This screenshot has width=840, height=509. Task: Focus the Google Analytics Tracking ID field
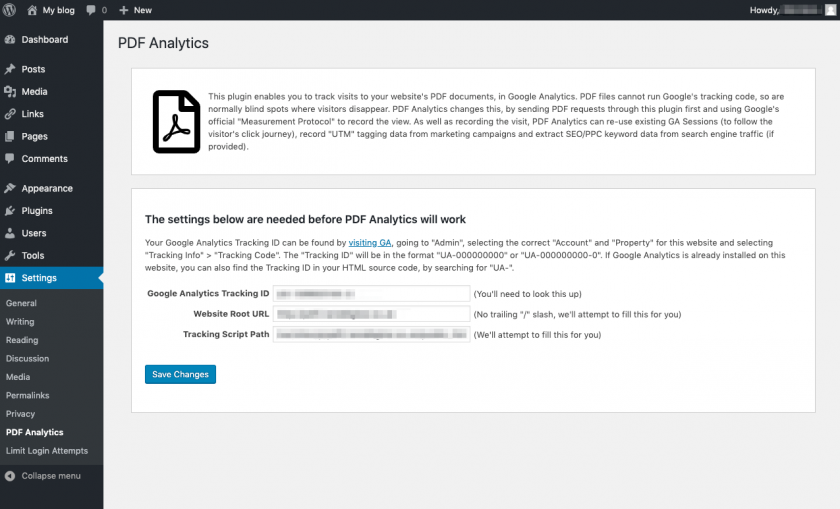372,294
